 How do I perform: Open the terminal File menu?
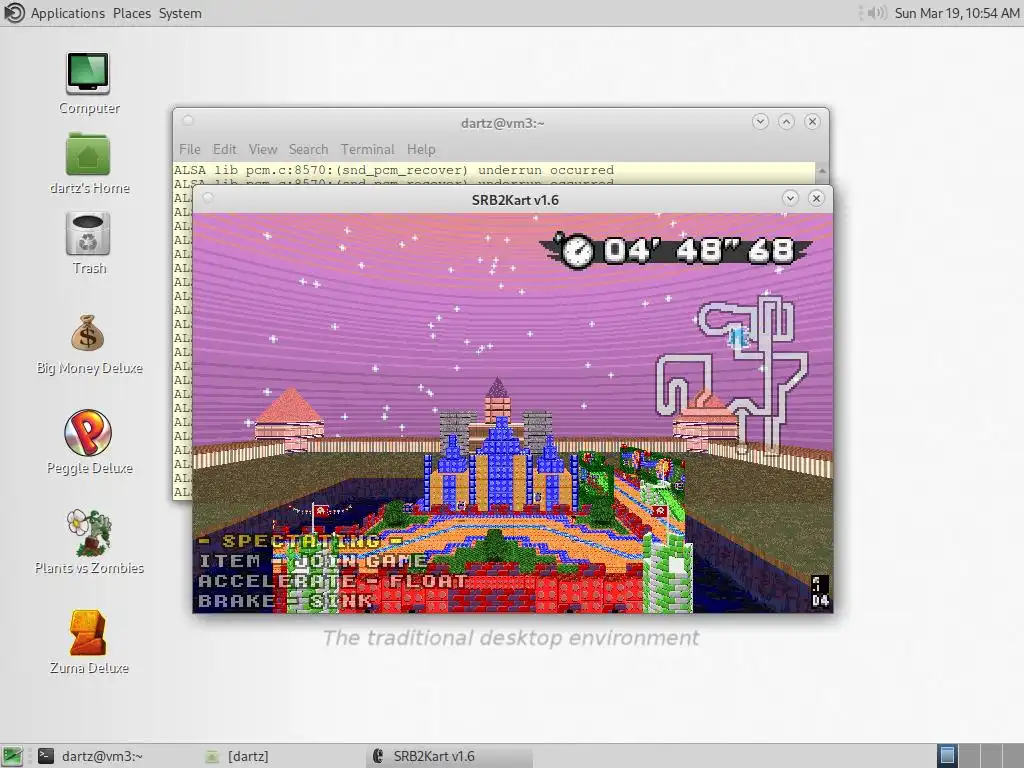190,150
